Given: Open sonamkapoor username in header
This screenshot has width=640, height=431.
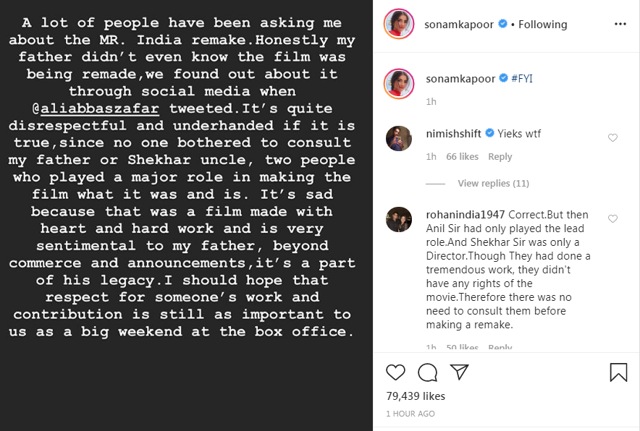Looking at the screenshot, I should click(x=459, y=24).
